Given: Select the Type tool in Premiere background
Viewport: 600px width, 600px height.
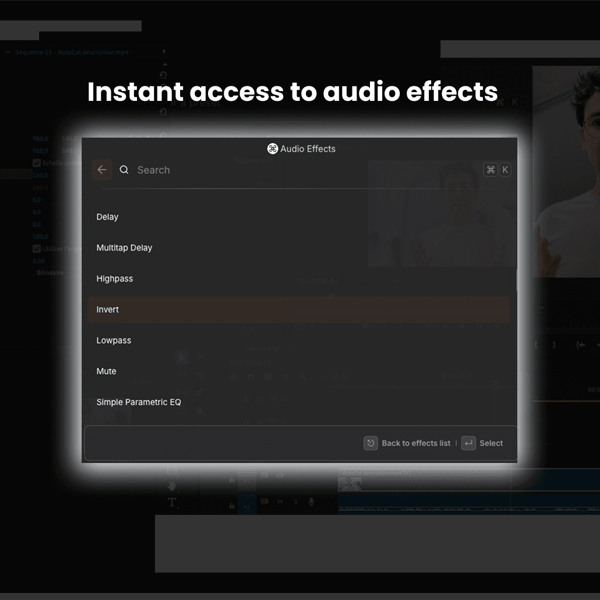Looking at the screenshot, I should (172, 502).
